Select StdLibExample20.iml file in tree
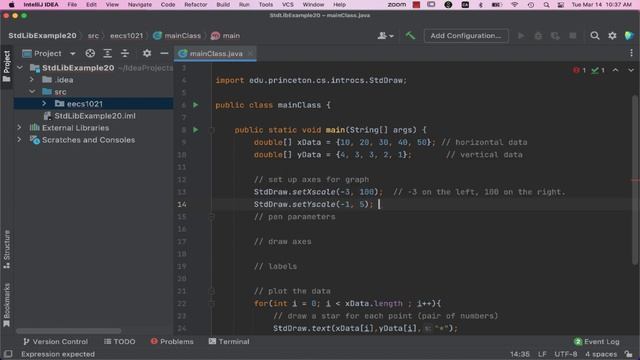The width and height of the screenshot is (640, 360). [x=94, y=116]
